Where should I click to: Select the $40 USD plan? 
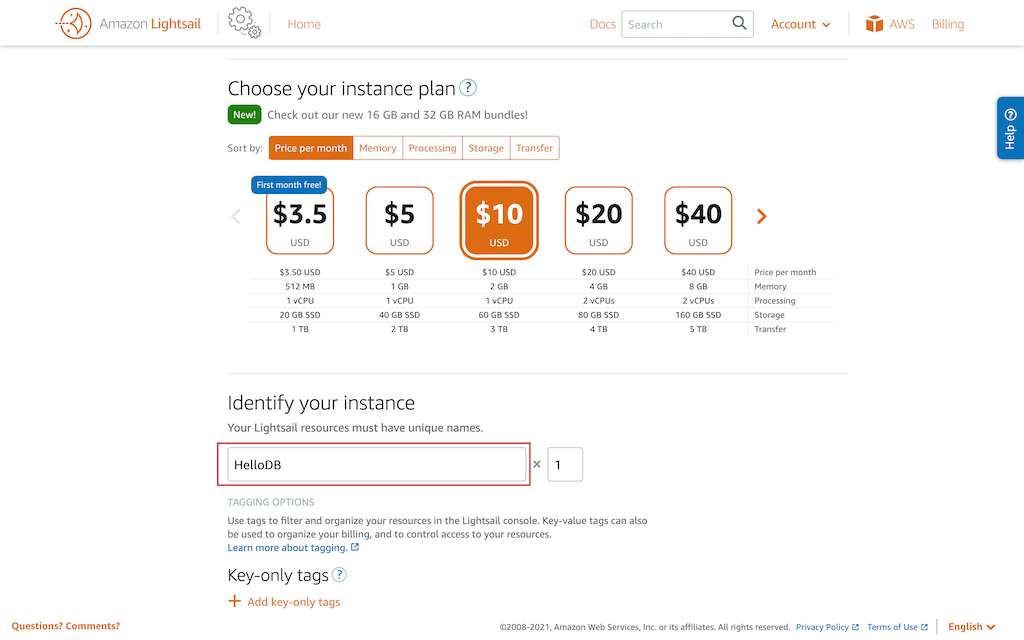pyautogui.click(x=698, y=221)
